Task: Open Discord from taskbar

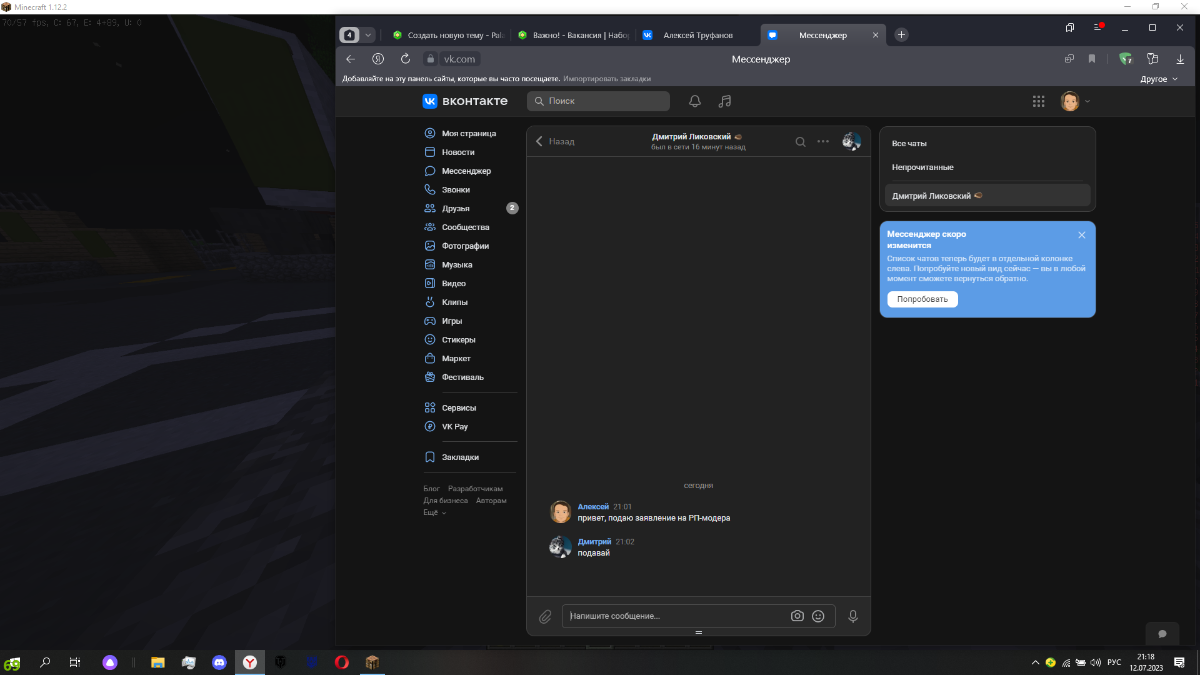Action: [219, 662]
